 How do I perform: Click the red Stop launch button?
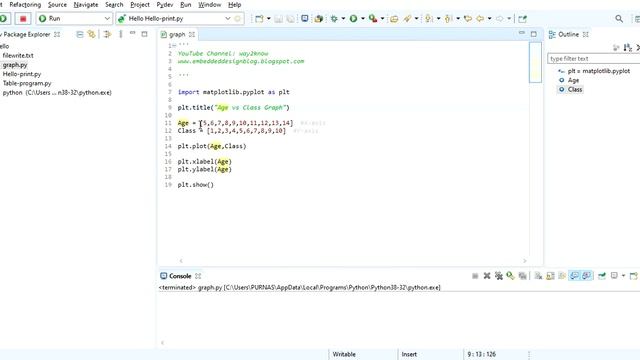[23, 18]
